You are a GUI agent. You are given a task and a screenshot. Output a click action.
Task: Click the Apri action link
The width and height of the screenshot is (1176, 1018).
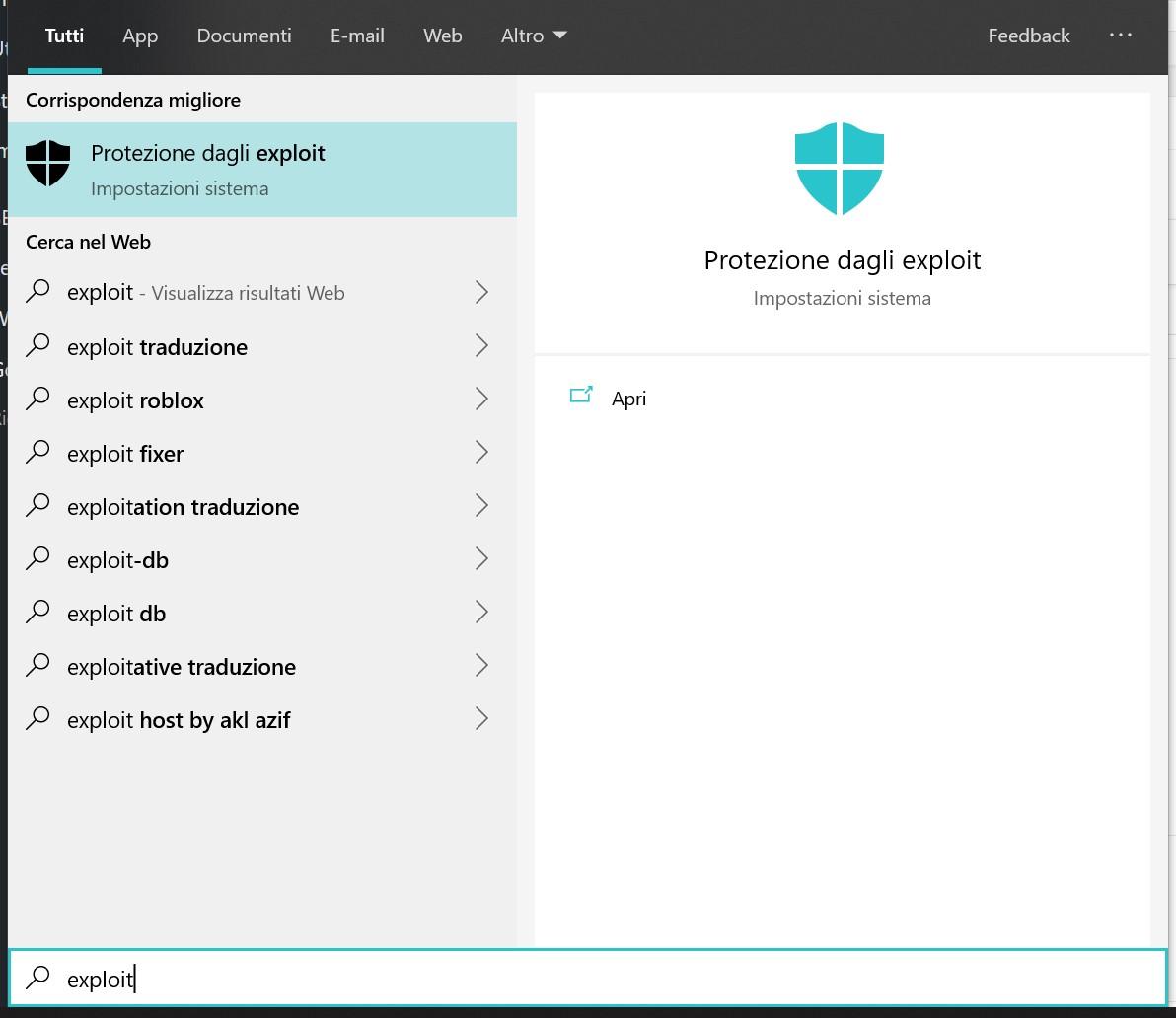pos(628,399)
